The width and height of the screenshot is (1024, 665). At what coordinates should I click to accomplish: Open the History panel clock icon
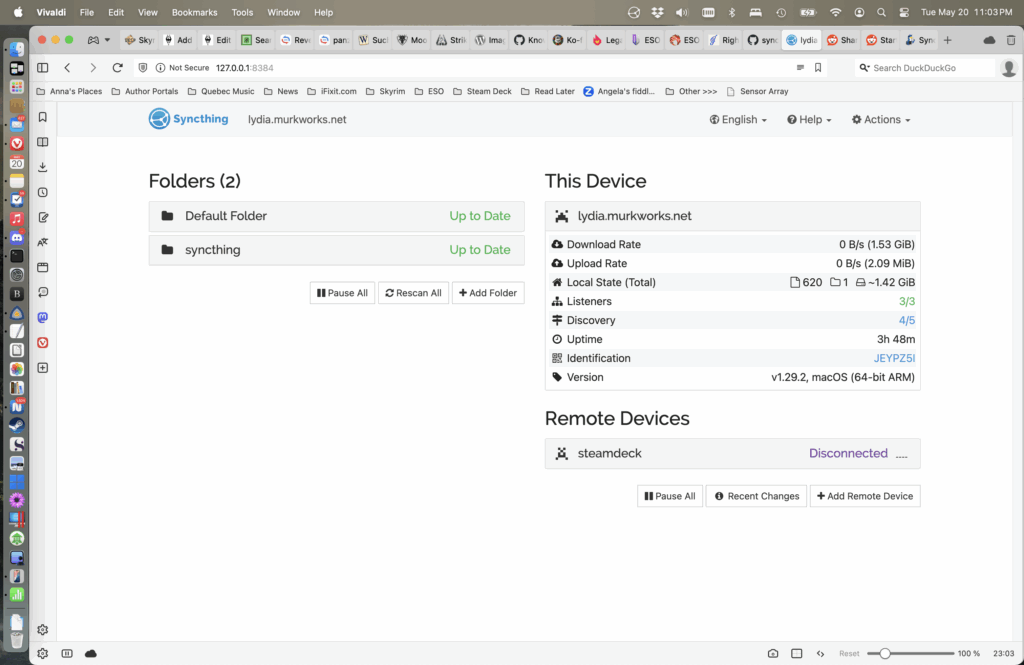[x=43, y=192]
